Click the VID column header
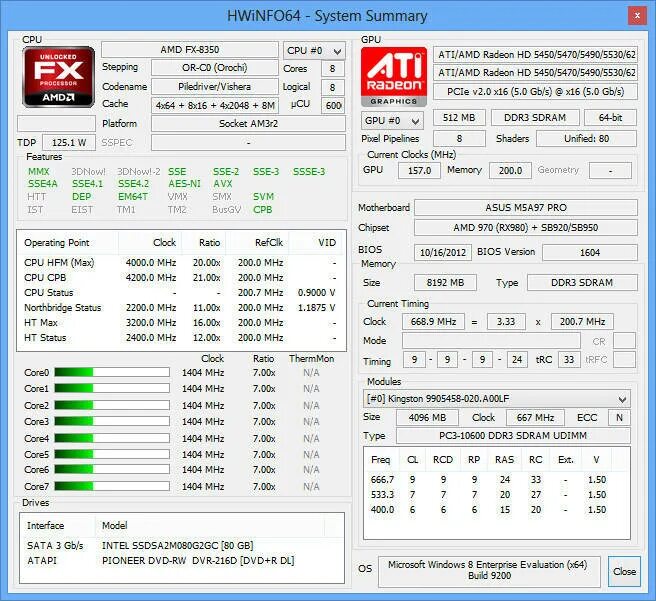 click(317, 243)
